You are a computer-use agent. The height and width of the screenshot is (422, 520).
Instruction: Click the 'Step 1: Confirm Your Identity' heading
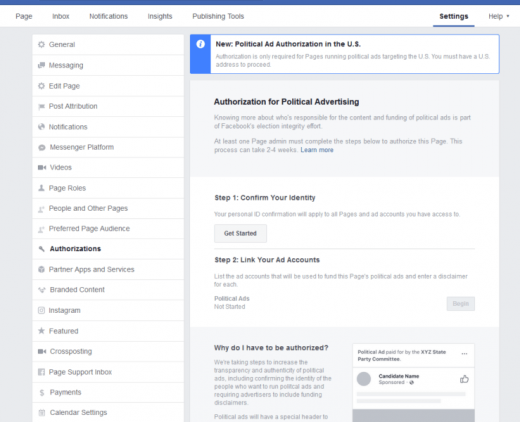[265, 198]
